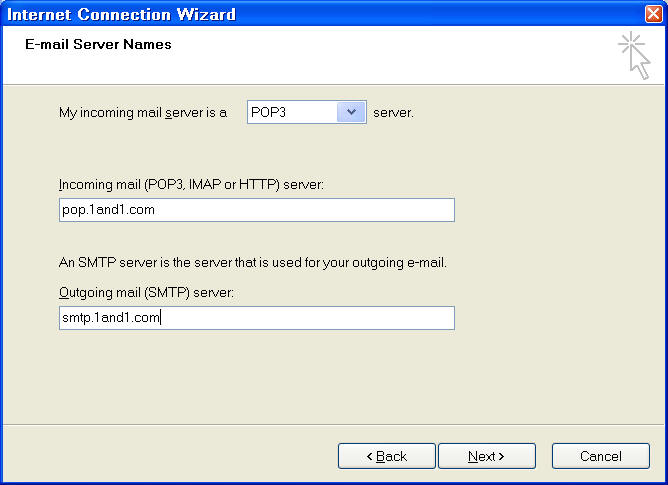Close the Internet Connection Wizard window
The width and height of the screenshot is (668, 485).
pyautogui.click(x=653, y=14)
